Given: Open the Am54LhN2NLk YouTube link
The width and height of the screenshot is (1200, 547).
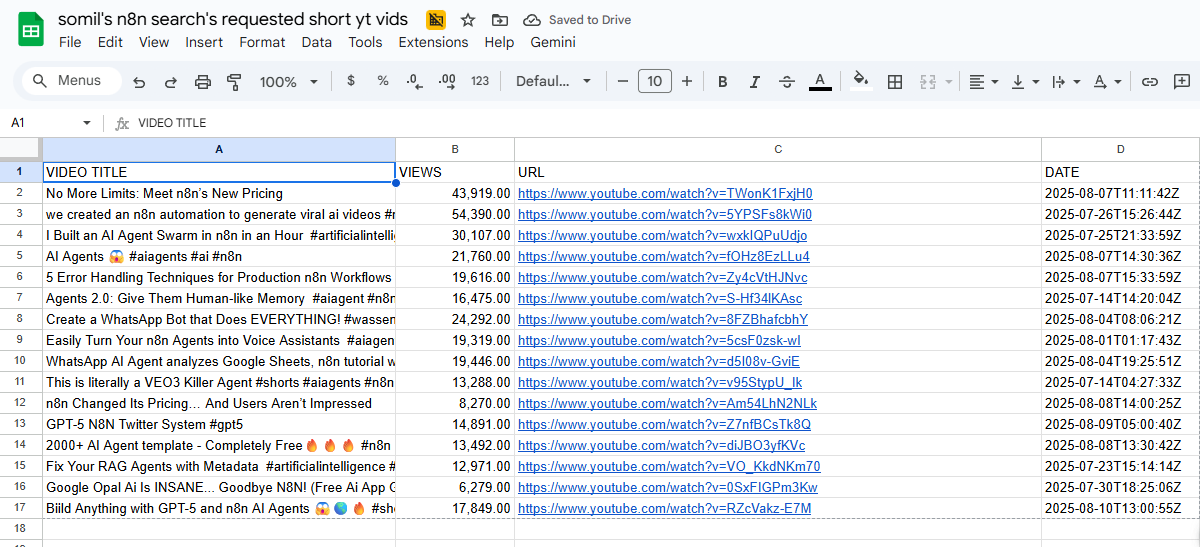Looking at the screenshot, I should 667,404.
